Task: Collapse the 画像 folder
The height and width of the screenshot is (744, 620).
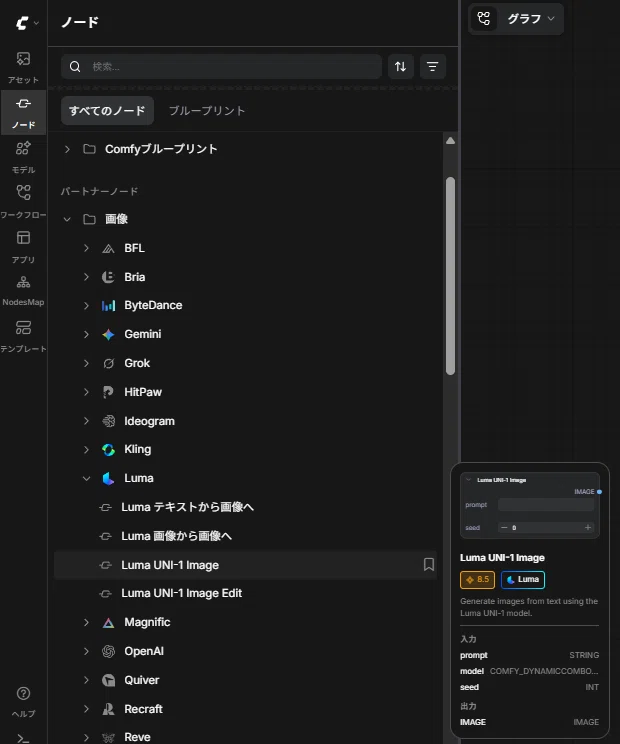Action: 67,219
